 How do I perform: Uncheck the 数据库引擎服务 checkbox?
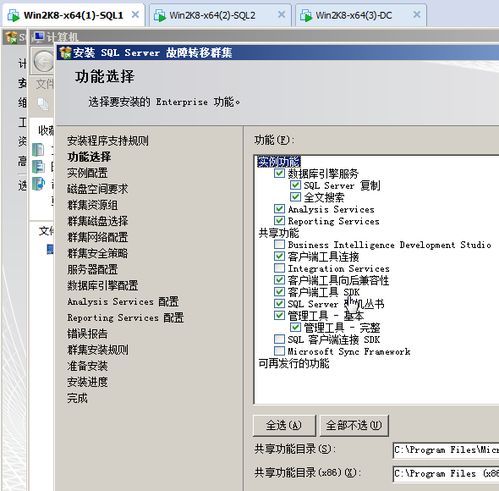pyautogui.click(x=279, y=173)
